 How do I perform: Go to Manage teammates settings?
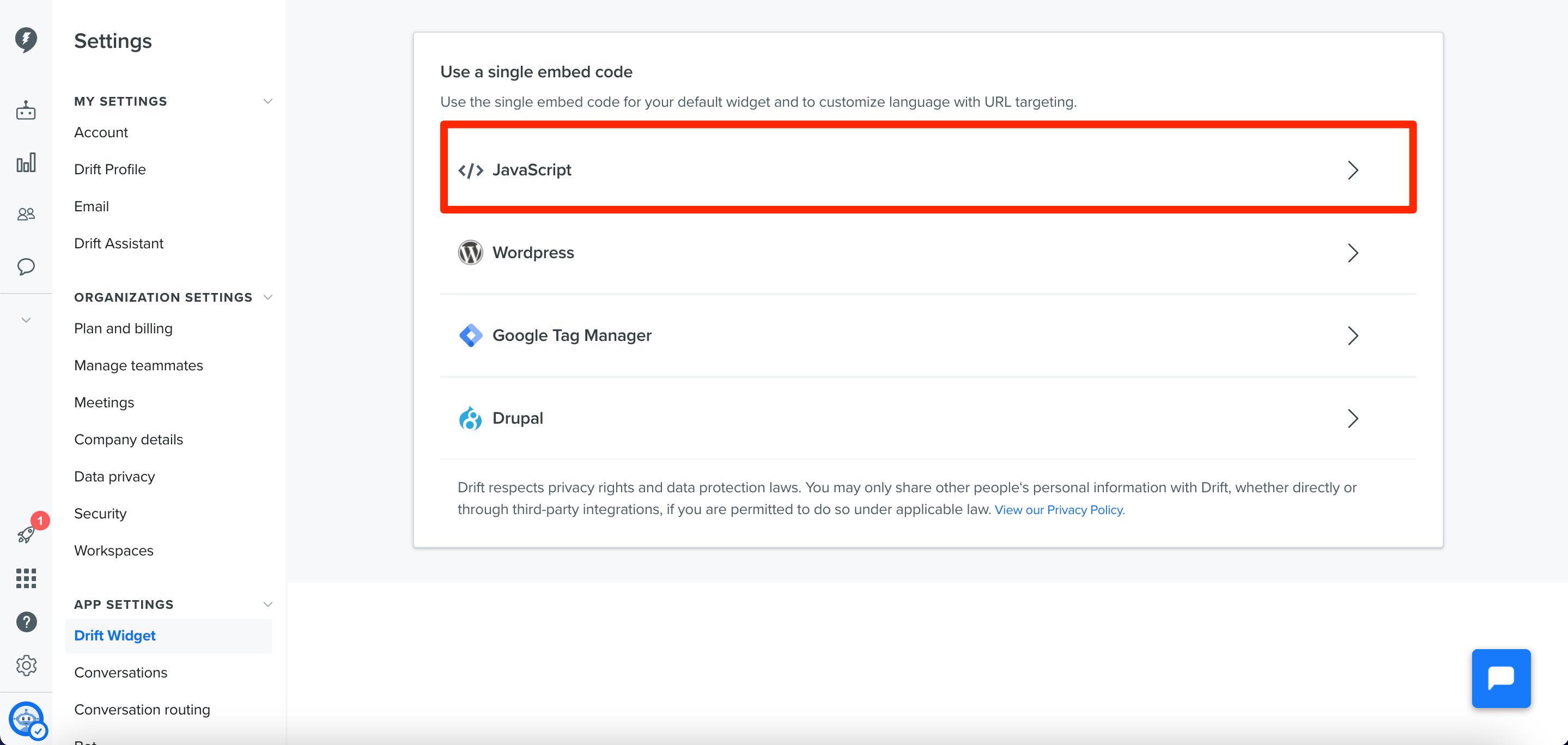point(138,365)
